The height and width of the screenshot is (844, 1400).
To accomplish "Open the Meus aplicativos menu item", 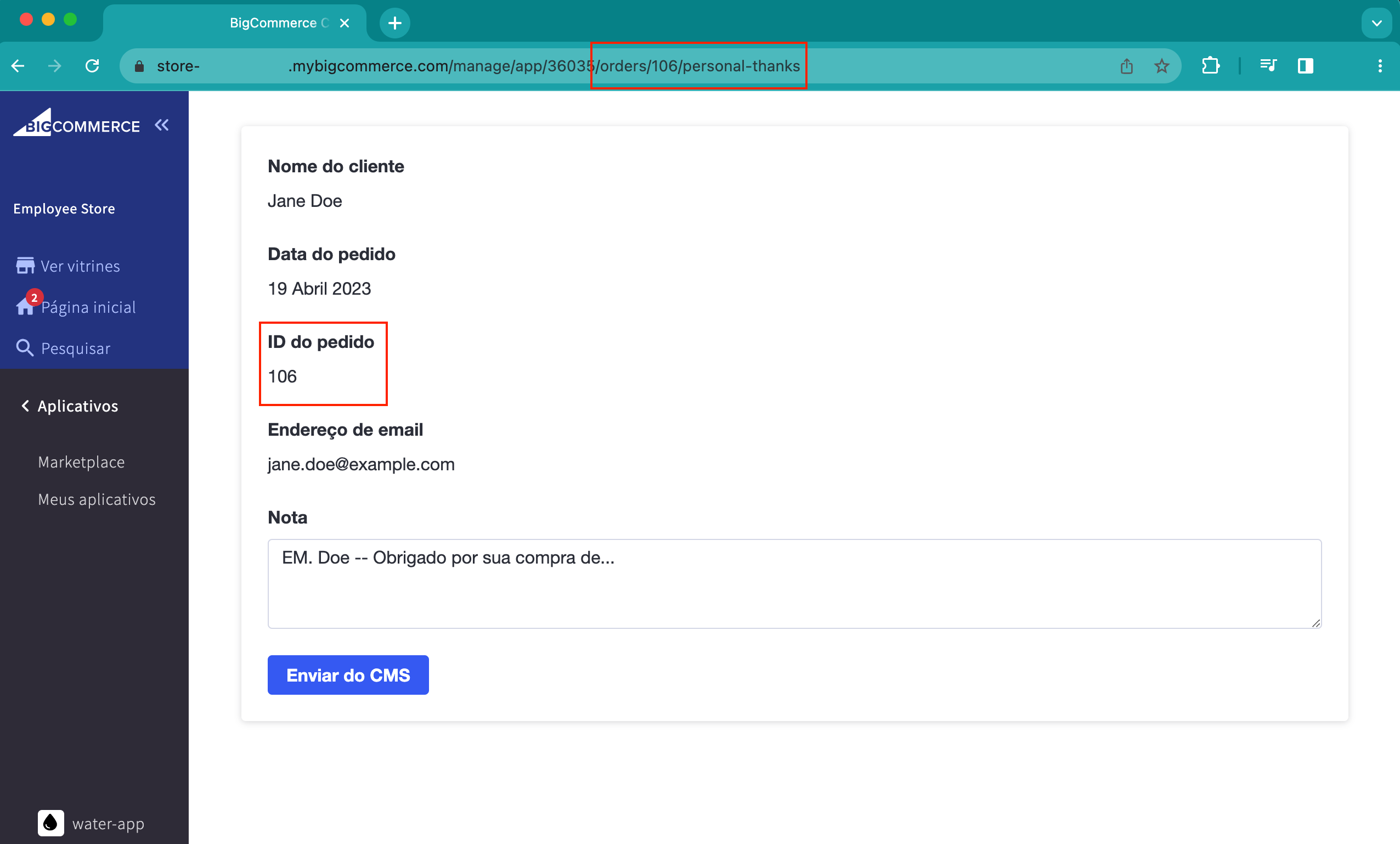I will pyautogui.click(x=97, y=499).
